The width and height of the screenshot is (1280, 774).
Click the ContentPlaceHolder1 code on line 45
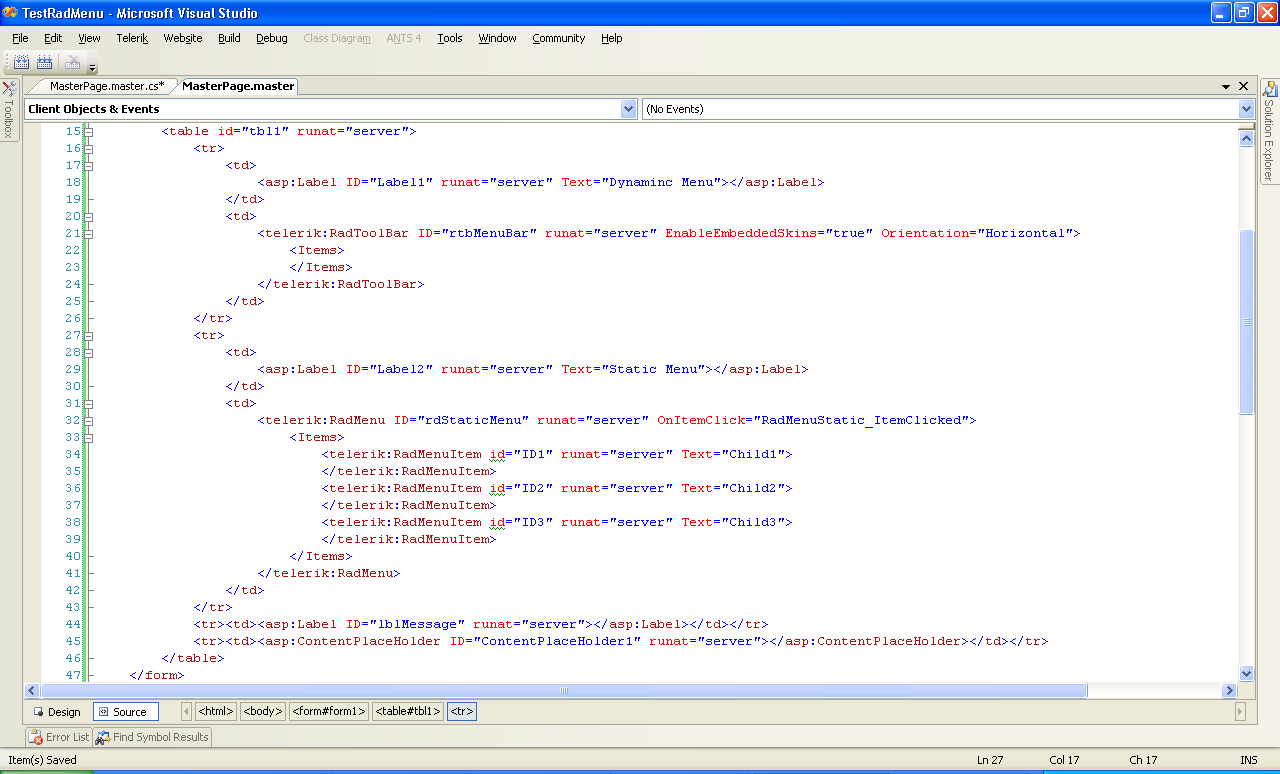tap(621, 641)
